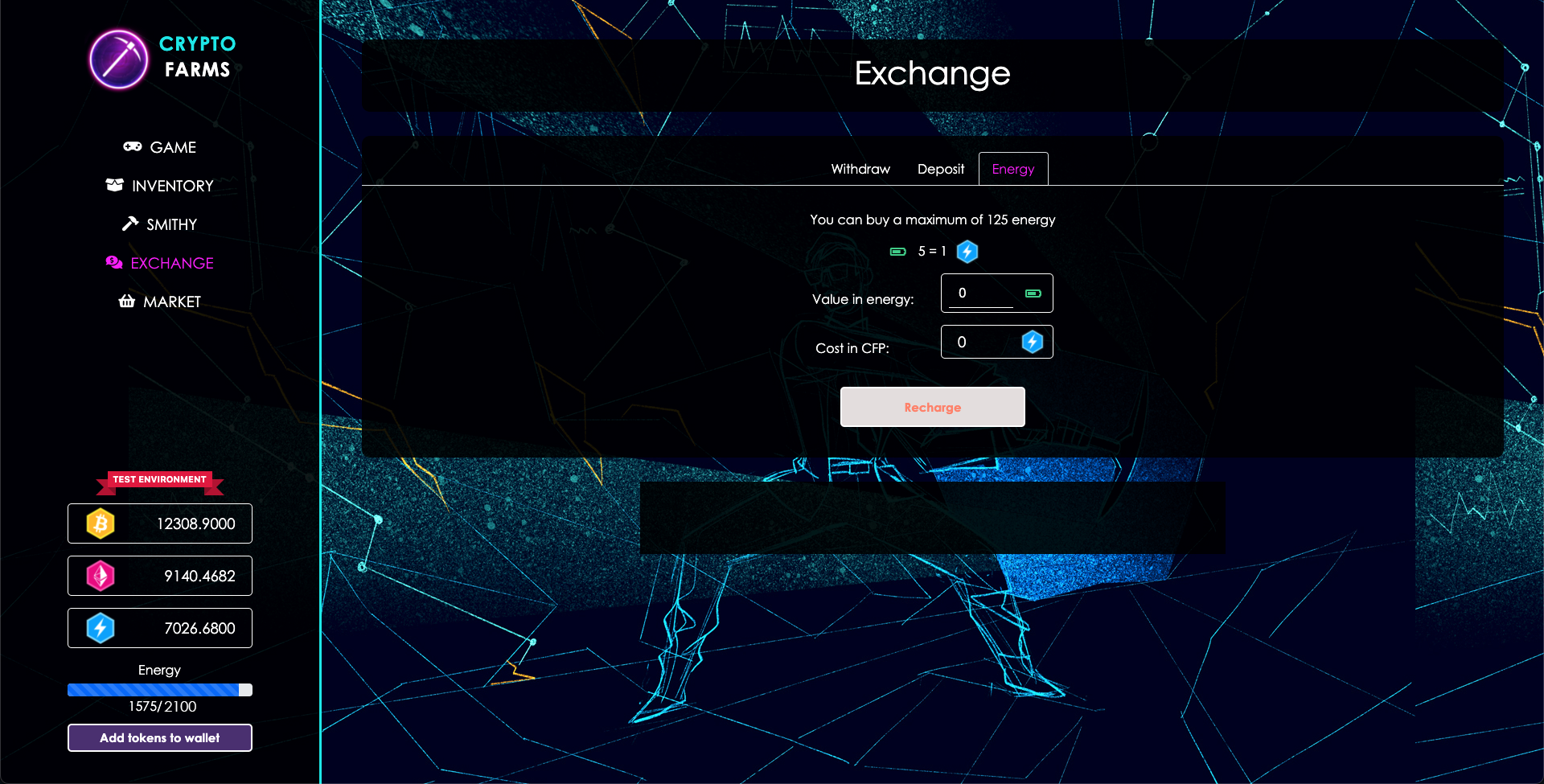
Task: Click the gamepad icon beside GAME
Action: (133, 146)
